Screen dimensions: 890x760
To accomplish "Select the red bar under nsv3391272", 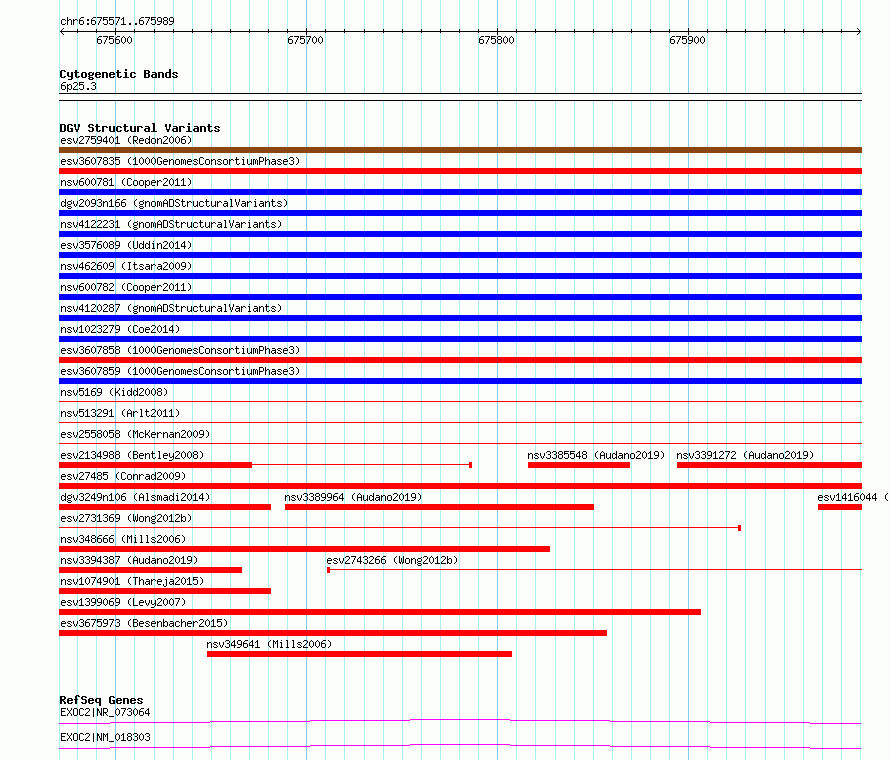I will click(770, 465).
